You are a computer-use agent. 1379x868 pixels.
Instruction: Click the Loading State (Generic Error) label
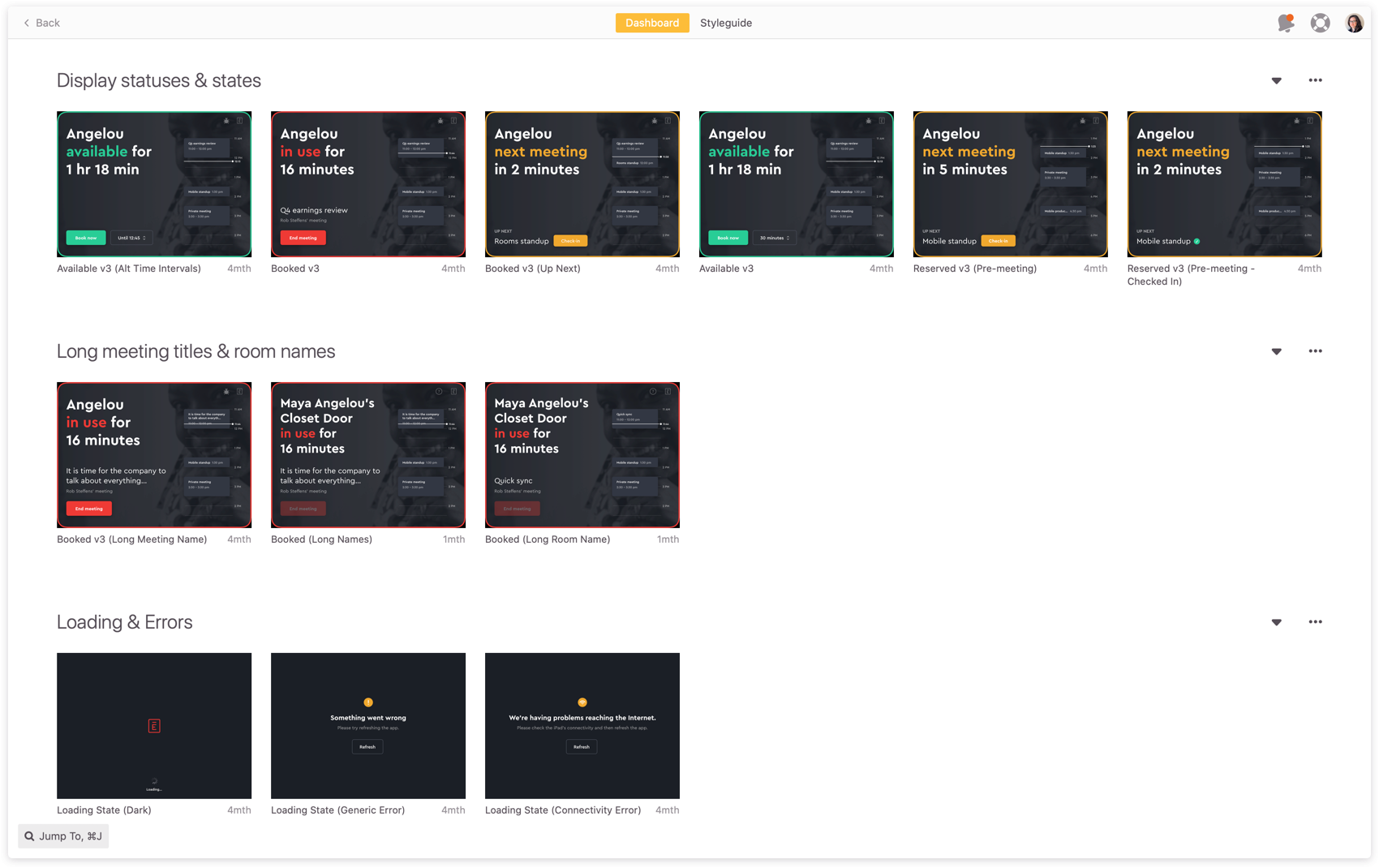[338, 810]
